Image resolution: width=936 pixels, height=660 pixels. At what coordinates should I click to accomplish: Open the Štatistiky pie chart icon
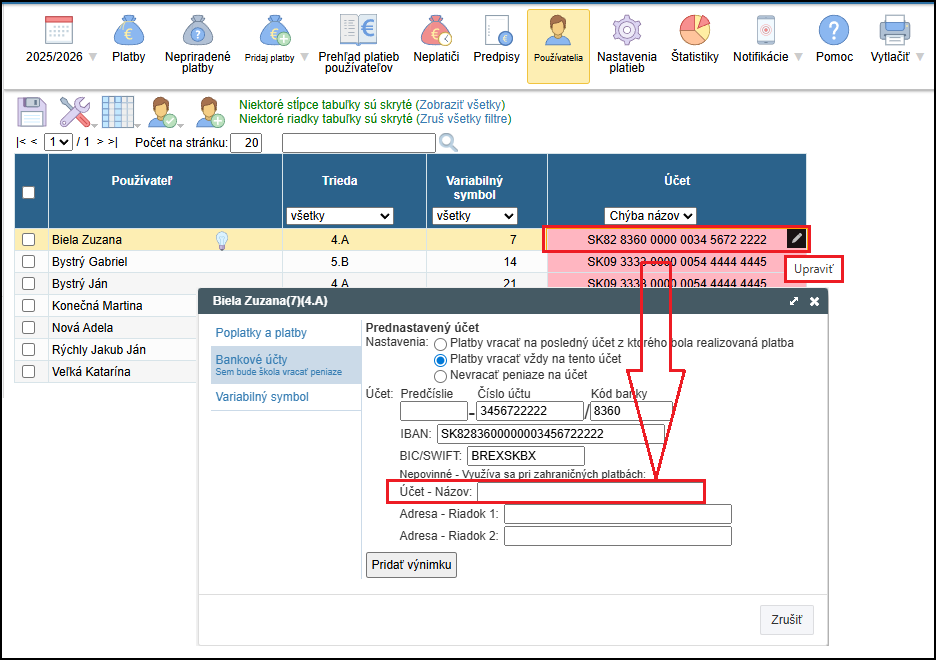click(x=694, y=32)
